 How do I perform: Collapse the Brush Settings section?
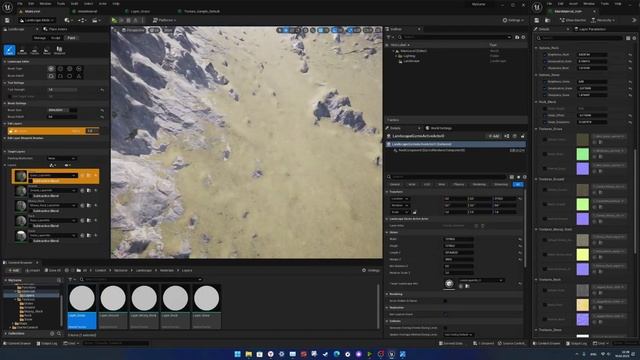[x=5, y=103]
